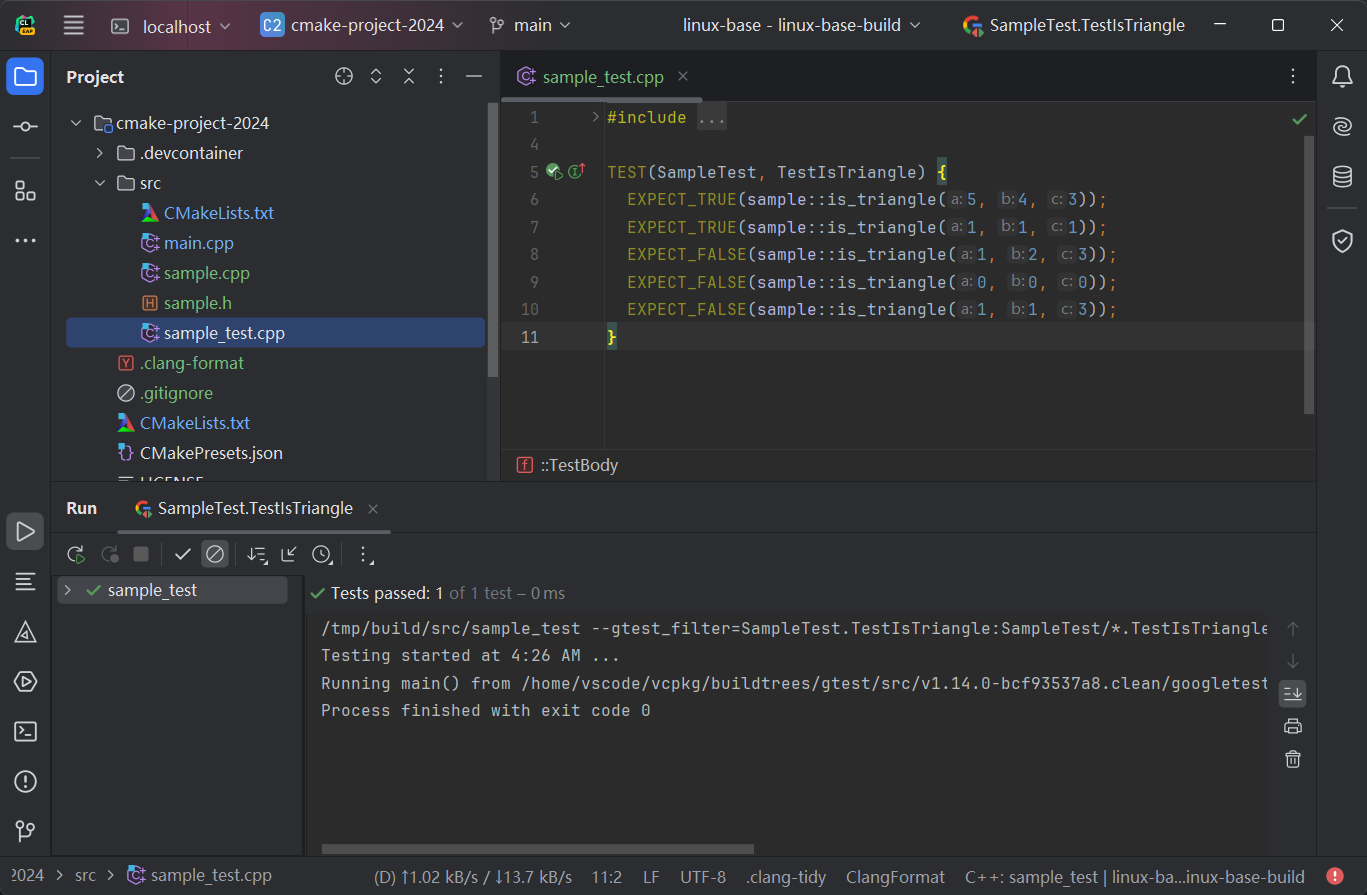The width and height of the screenshot is (1367, 895).
Task: Close SampleTest.TestIsTriangle run tab
Action: coord(373,509)
